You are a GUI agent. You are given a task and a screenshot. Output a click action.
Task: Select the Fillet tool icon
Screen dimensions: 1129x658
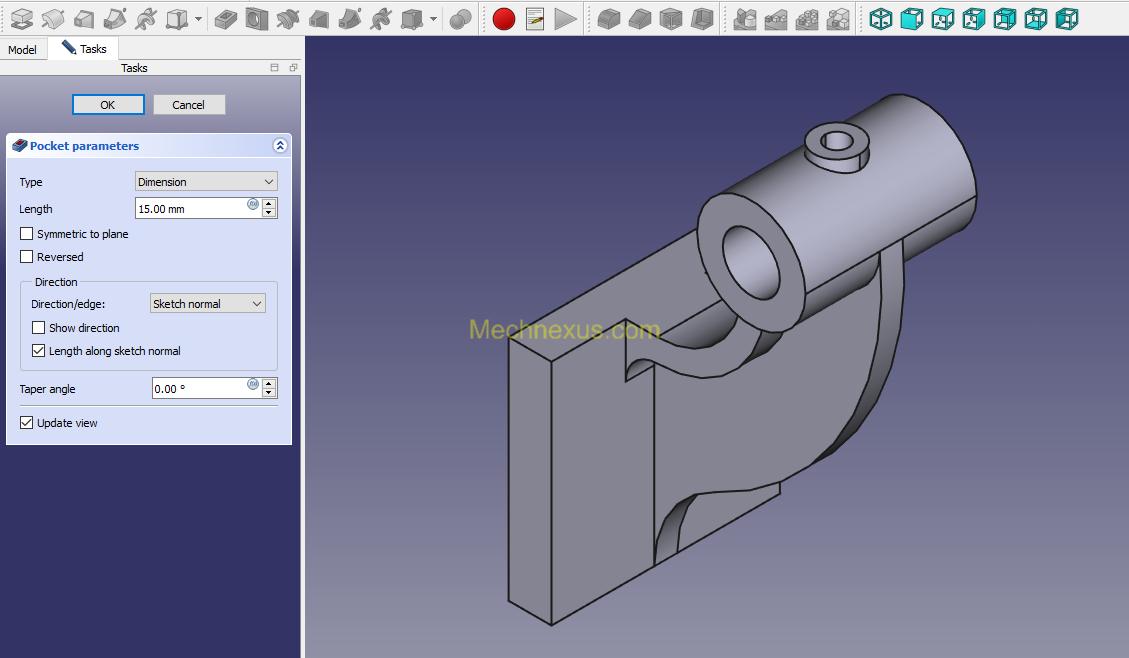coord(609,18)
